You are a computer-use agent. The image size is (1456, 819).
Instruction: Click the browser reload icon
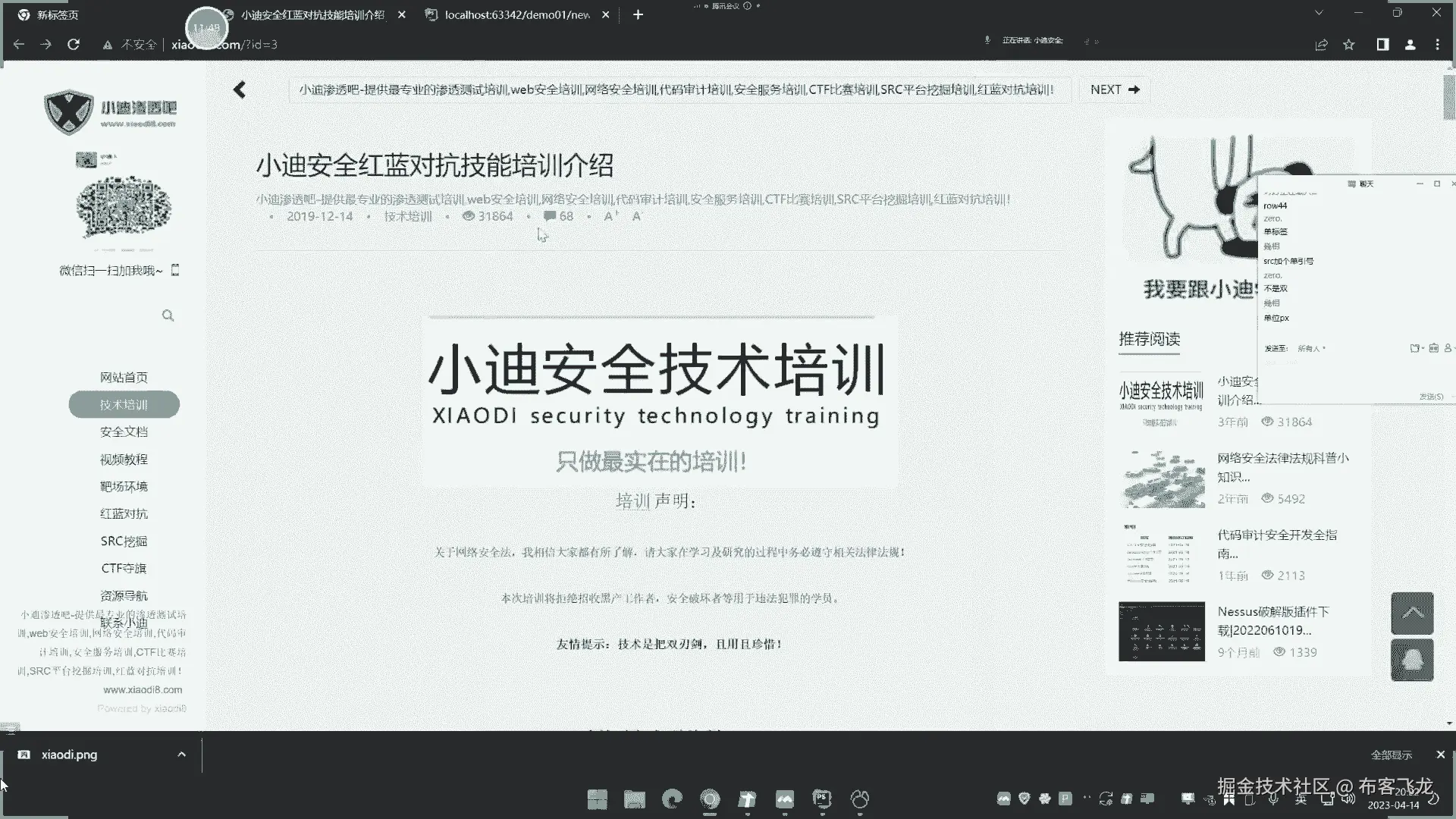pos(74,45)
